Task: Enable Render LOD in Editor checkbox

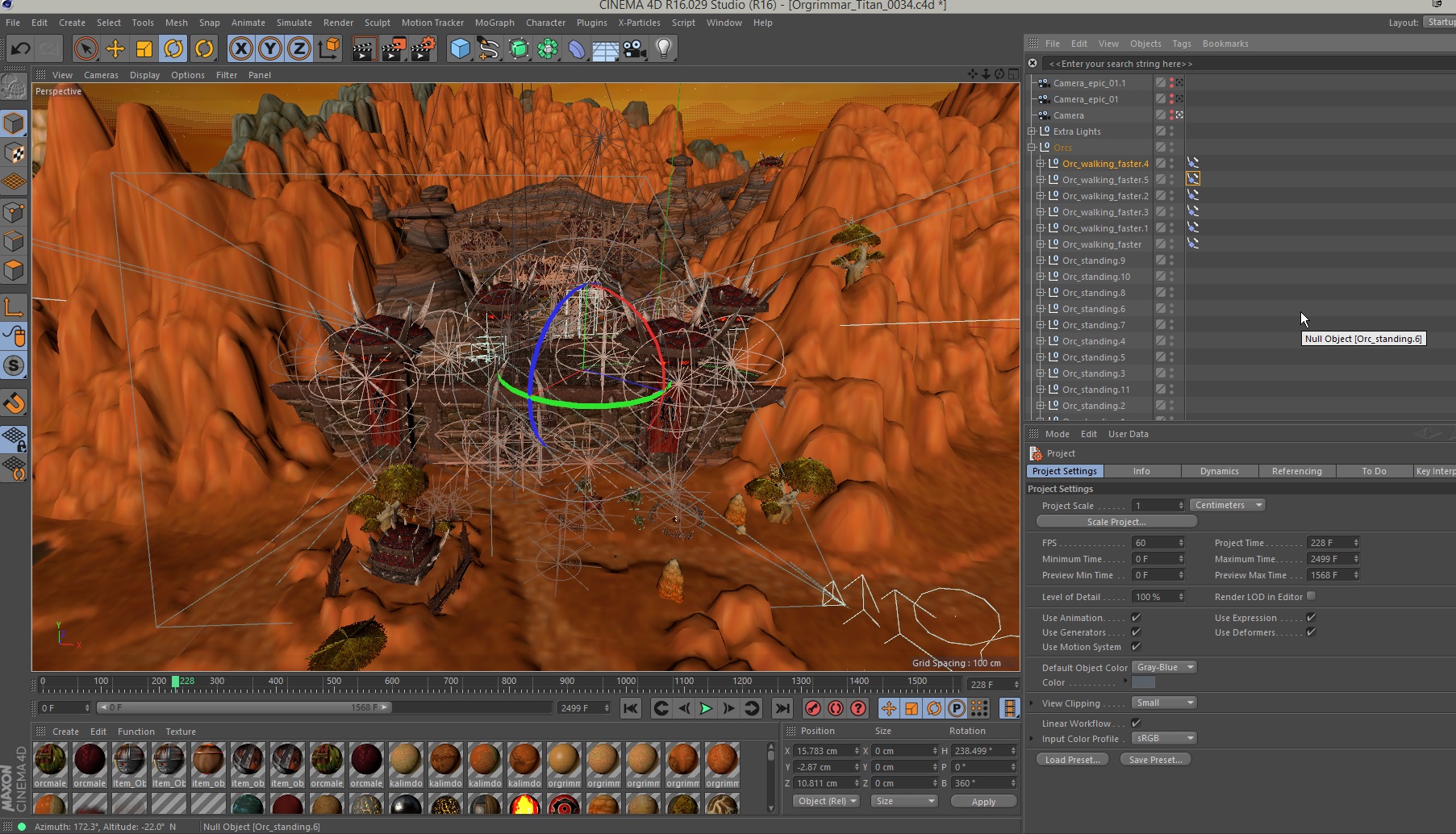Action: (x=1311, y=596)
